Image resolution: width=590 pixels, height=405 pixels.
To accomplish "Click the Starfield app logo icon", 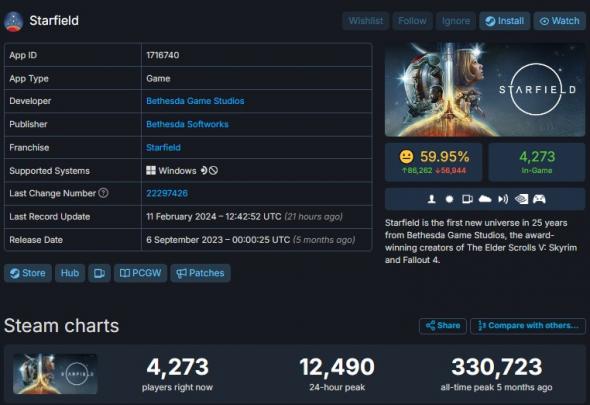I will 14,21.
